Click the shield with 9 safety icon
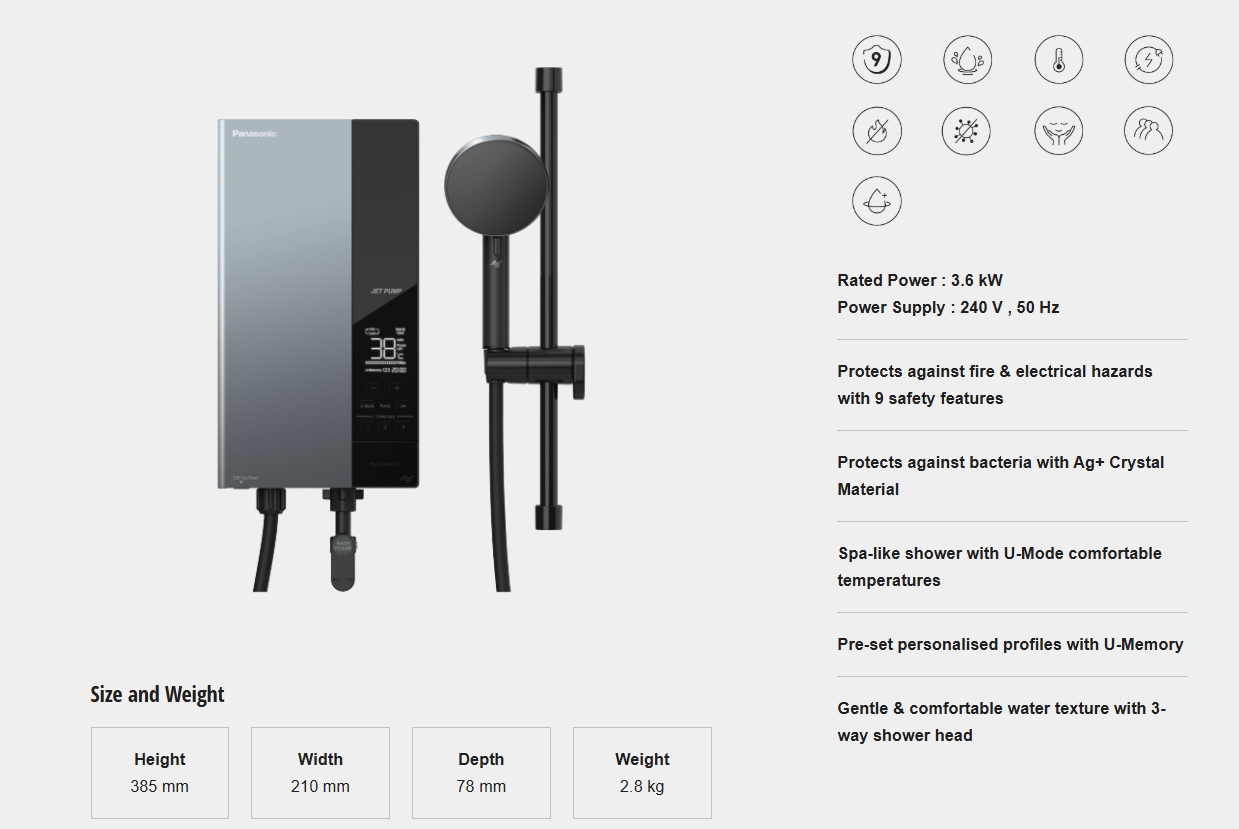This screenshot has height=829, width=1239. (877, 59)
